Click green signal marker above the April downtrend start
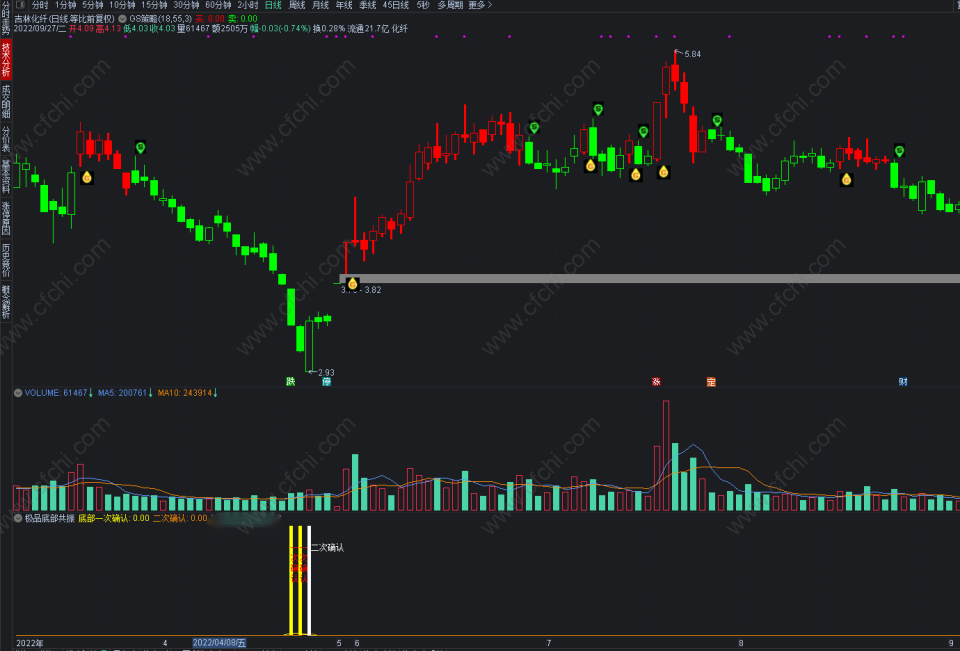Screen dimensions: 960x651 point(140,147)
